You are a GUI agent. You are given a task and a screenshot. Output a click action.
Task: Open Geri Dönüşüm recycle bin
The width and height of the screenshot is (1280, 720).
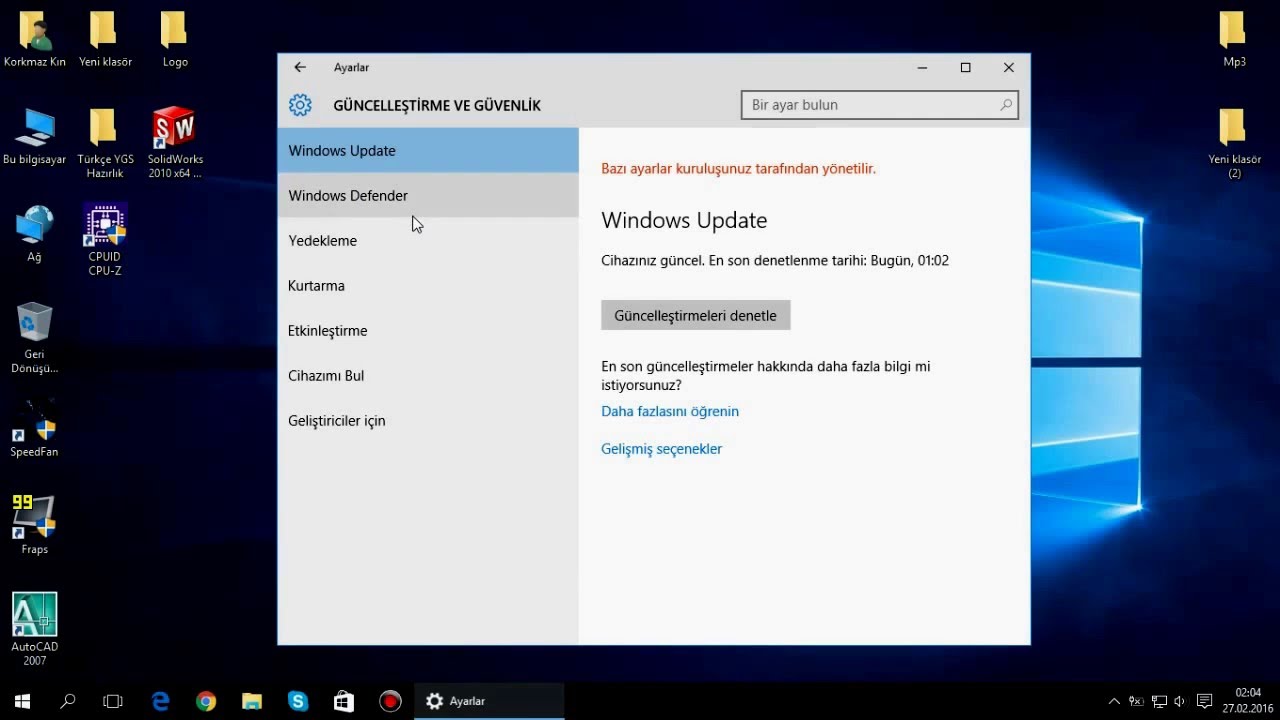pos(34,338)
